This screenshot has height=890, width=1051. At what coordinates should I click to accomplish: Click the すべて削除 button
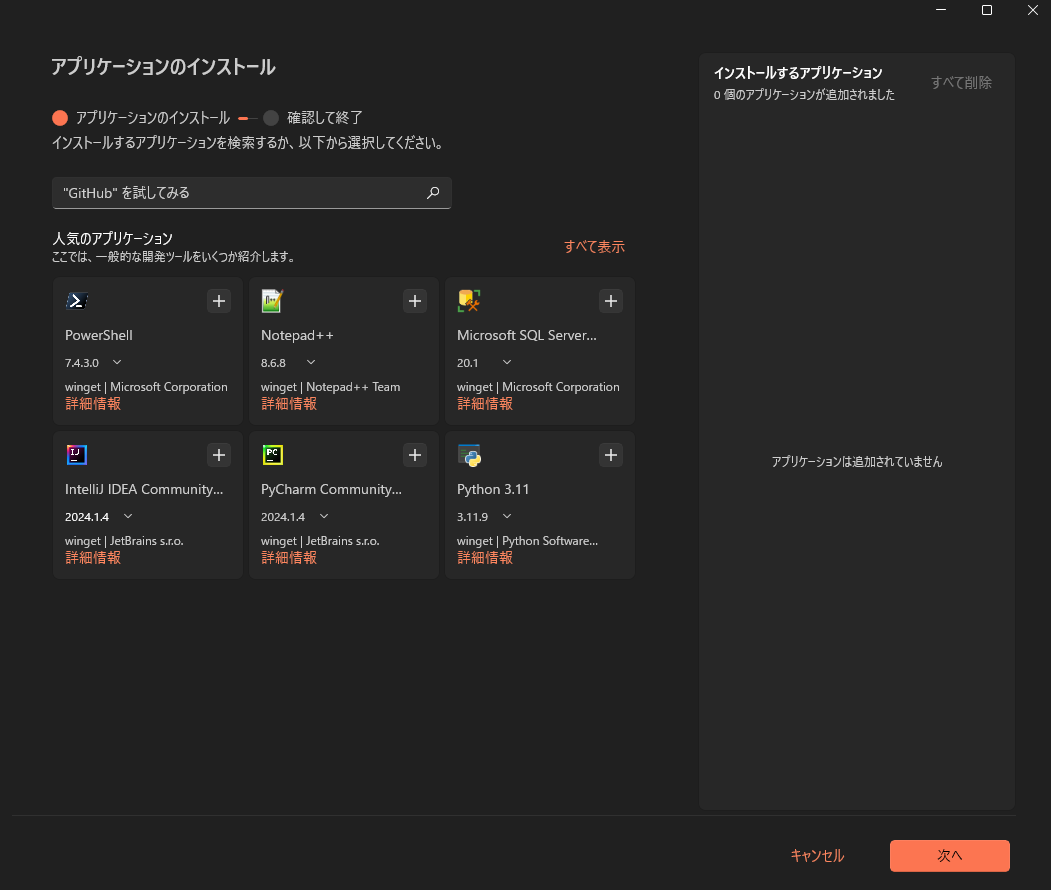point(961,82)
